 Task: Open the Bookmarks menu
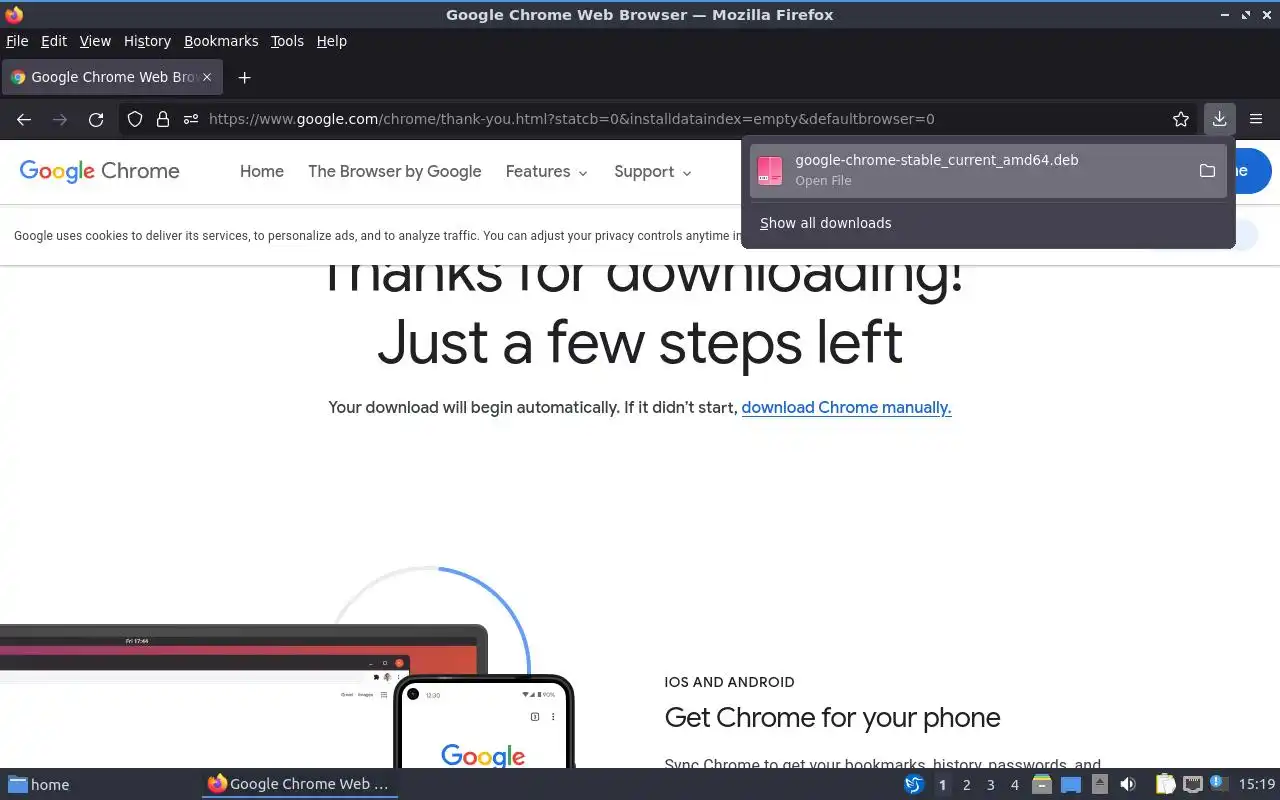coord(221,41)
